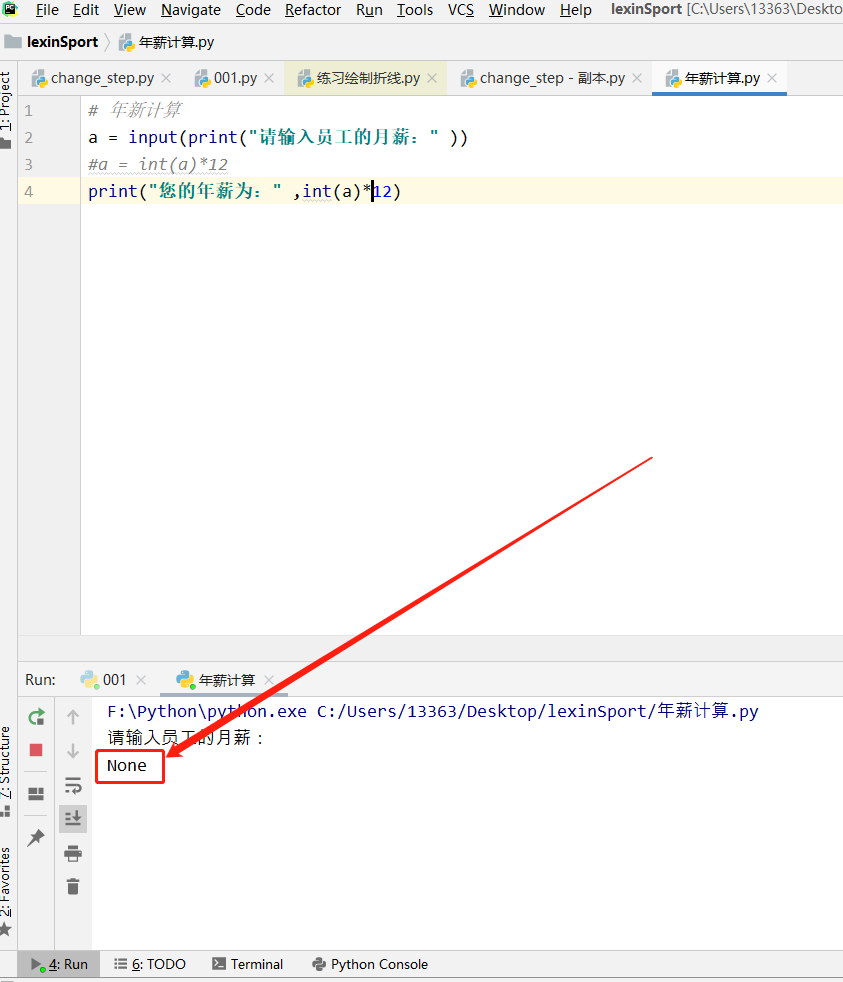Click the Up the stack trace arrow
The image size is (843, 982).
click(73, 716)
